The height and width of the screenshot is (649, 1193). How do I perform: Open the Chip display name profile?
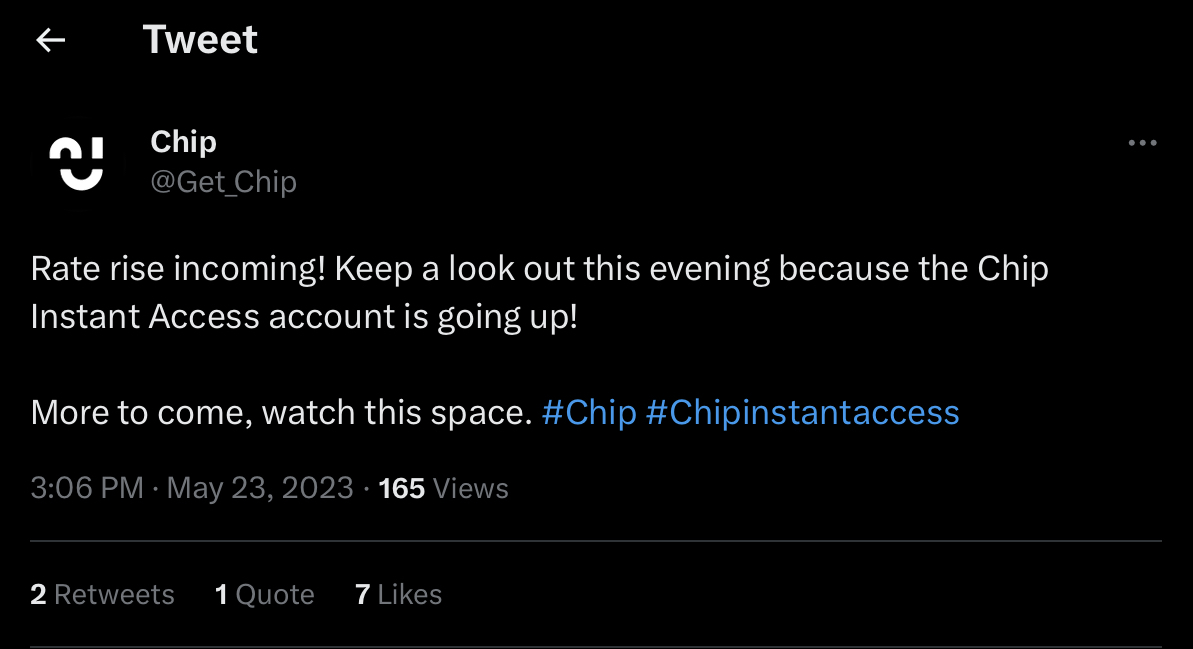tap(183, 142)
